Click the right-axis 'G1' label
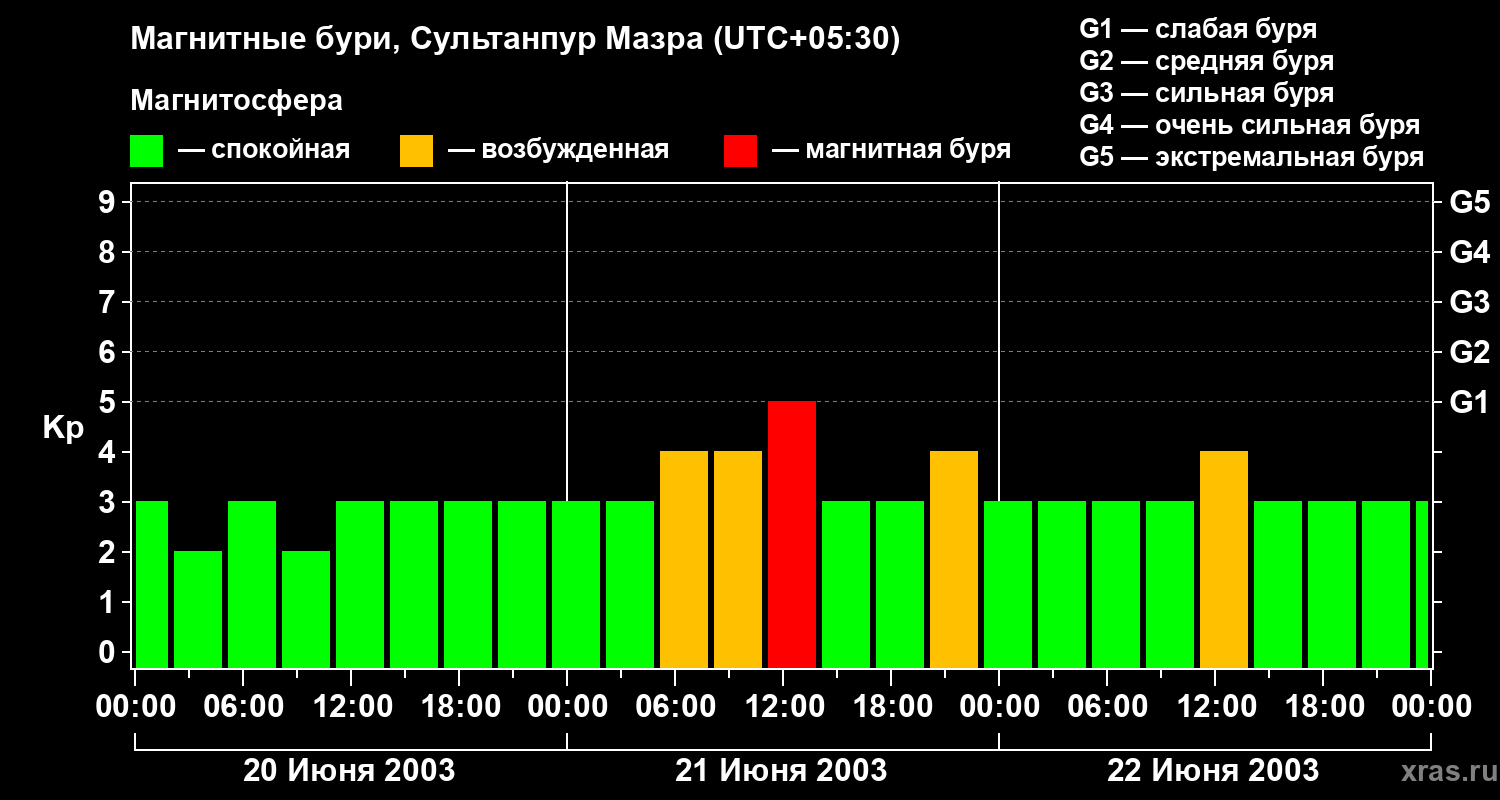 pyautogui.click(x=1469, y=403)
